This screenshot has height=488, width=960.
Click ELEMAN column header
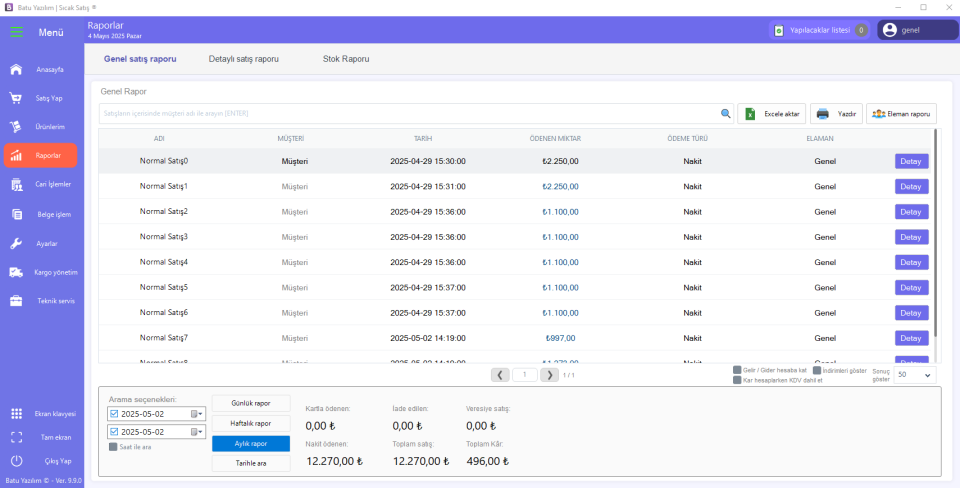pos(820,138)
